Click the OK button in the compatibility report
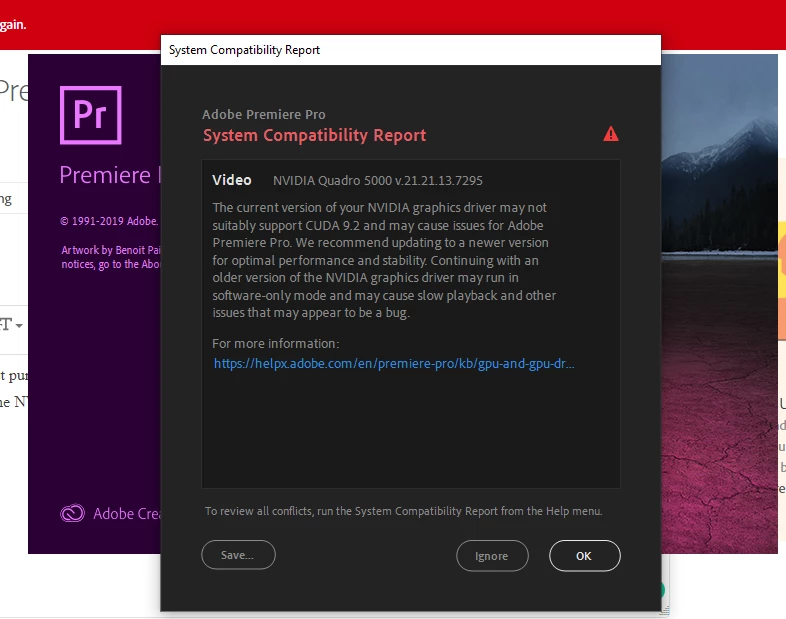 (x=584, y=555)
